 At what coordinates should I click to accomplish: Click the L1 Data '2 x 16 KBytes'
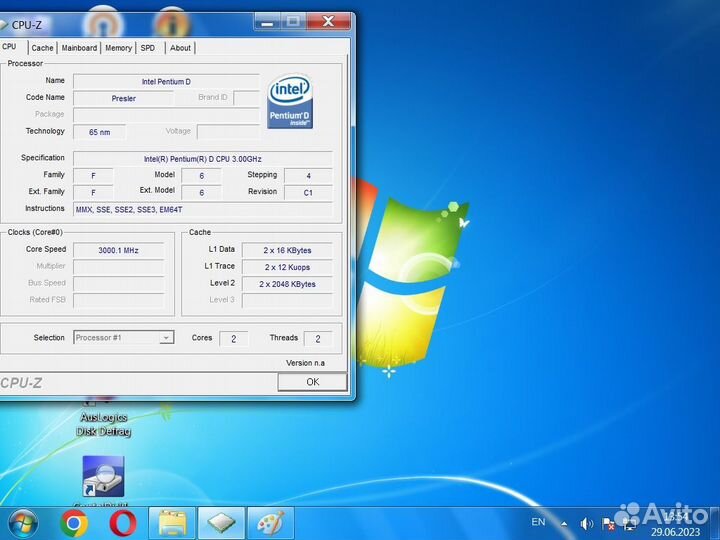[x=287, y=250]
